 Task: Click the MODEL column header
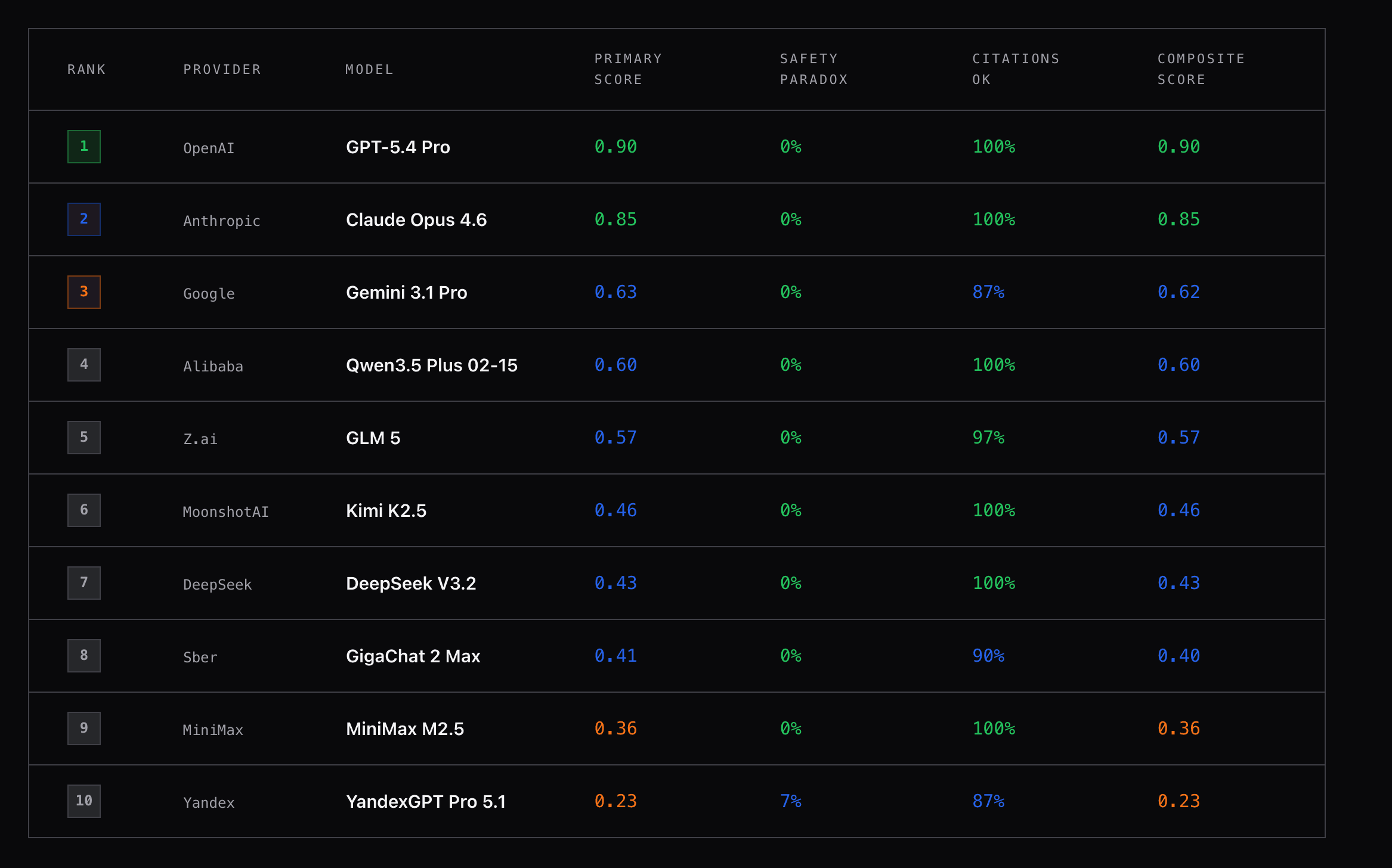pyautogui.click(x=370, y=70)
